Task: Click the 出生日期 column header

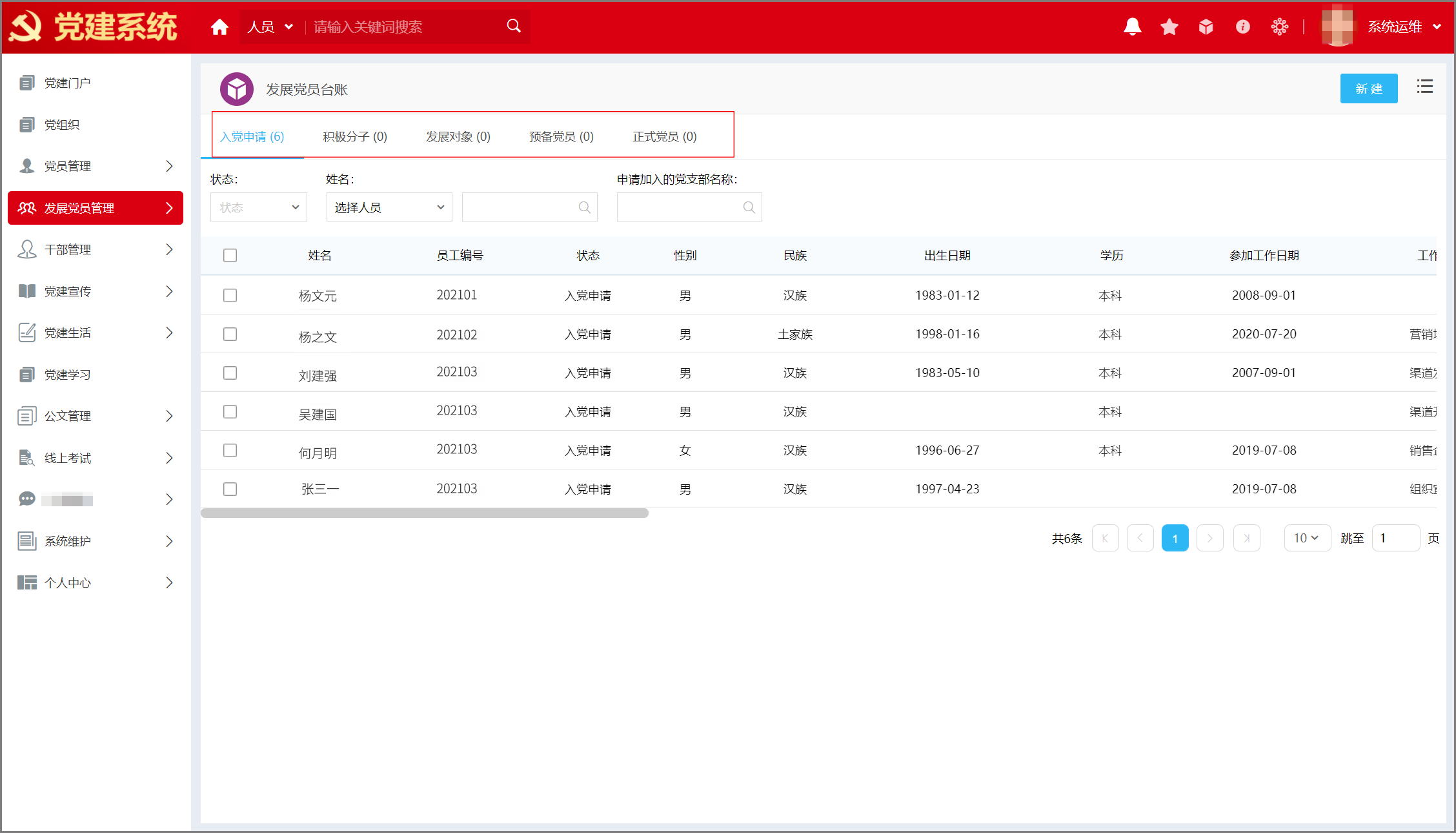Action: point(947,256)
